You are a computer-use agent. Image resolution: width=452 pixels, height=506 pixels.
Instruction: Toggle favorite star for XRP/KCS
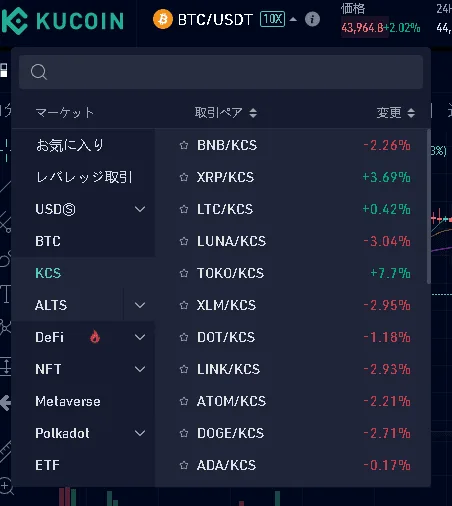(x=184, y=177)
